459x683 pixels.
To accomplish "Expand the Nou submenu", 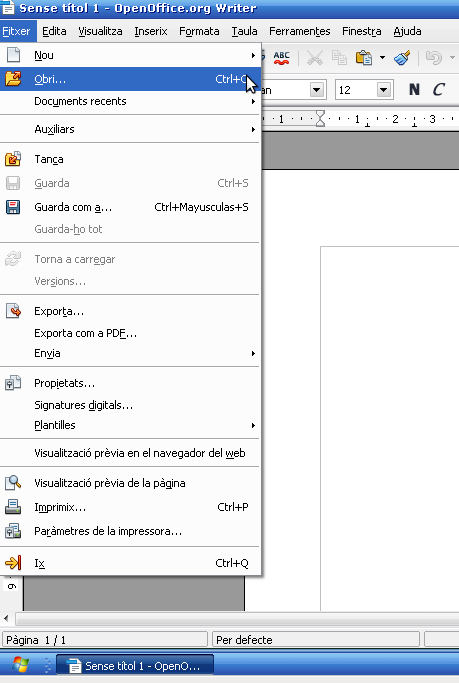I will click(x=130, y=55).
